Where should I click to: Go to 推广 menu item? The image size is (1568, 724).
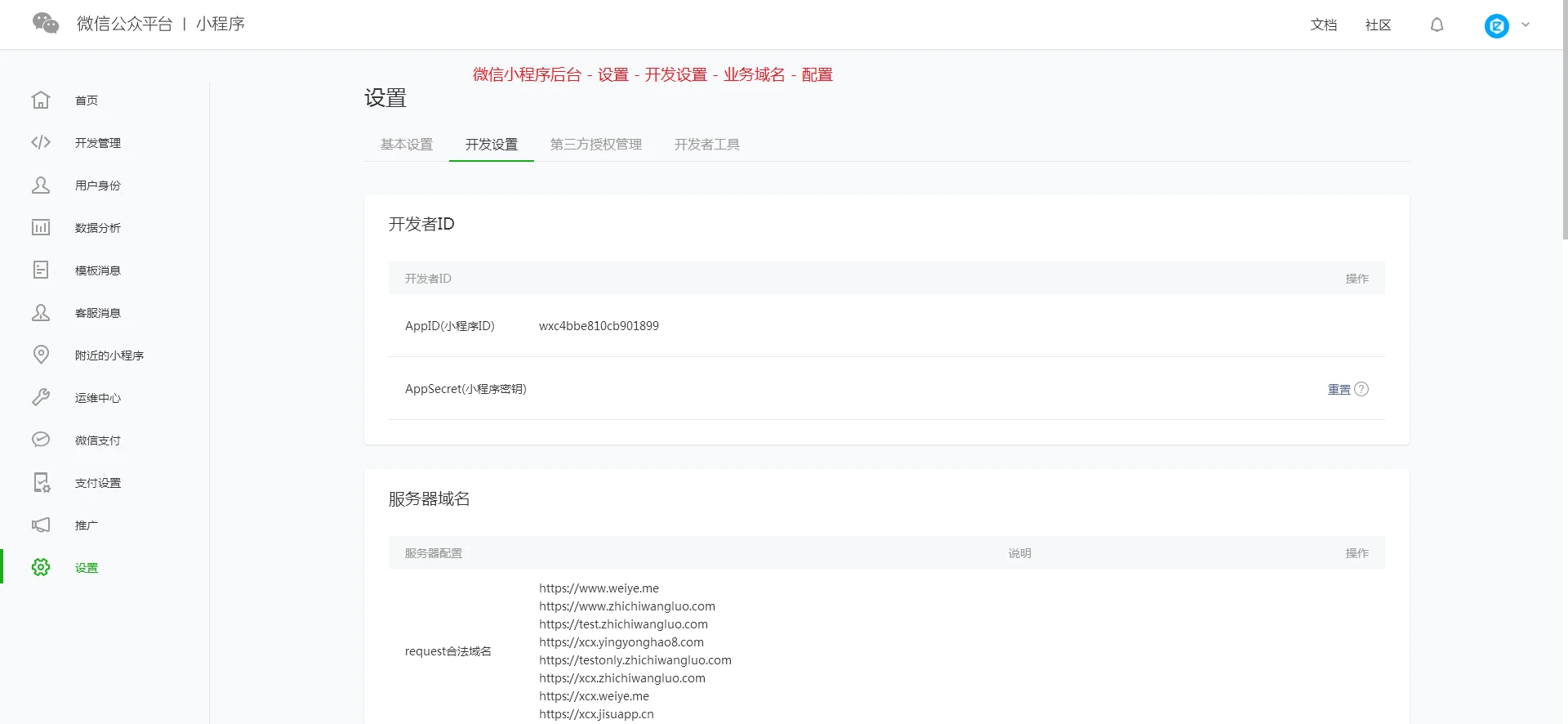tap(87, 525)
